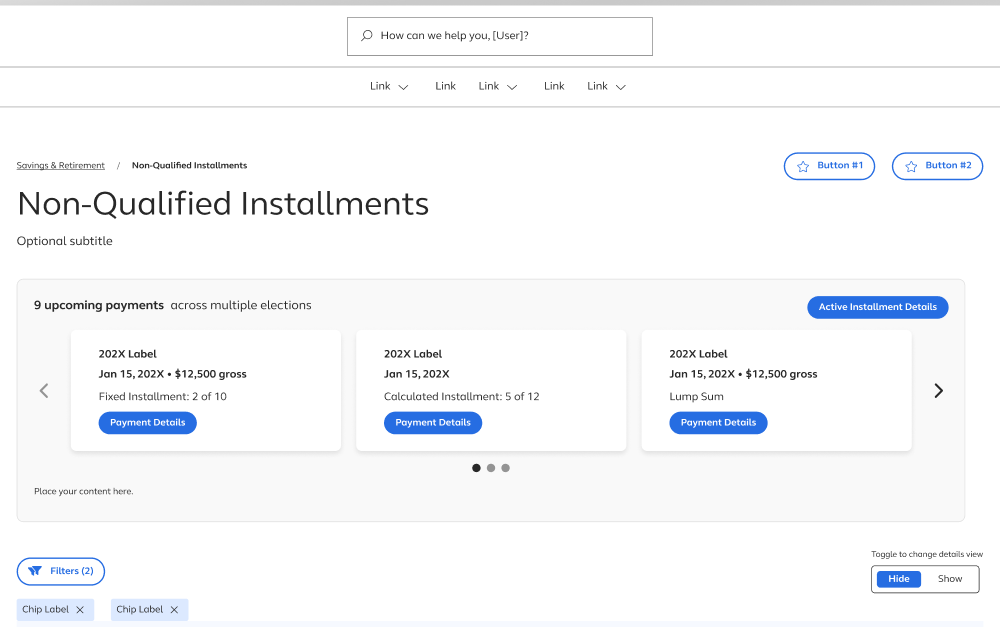Open the second Link nav item
Viewport: 1000px width, 627px height.
[445, 86]
